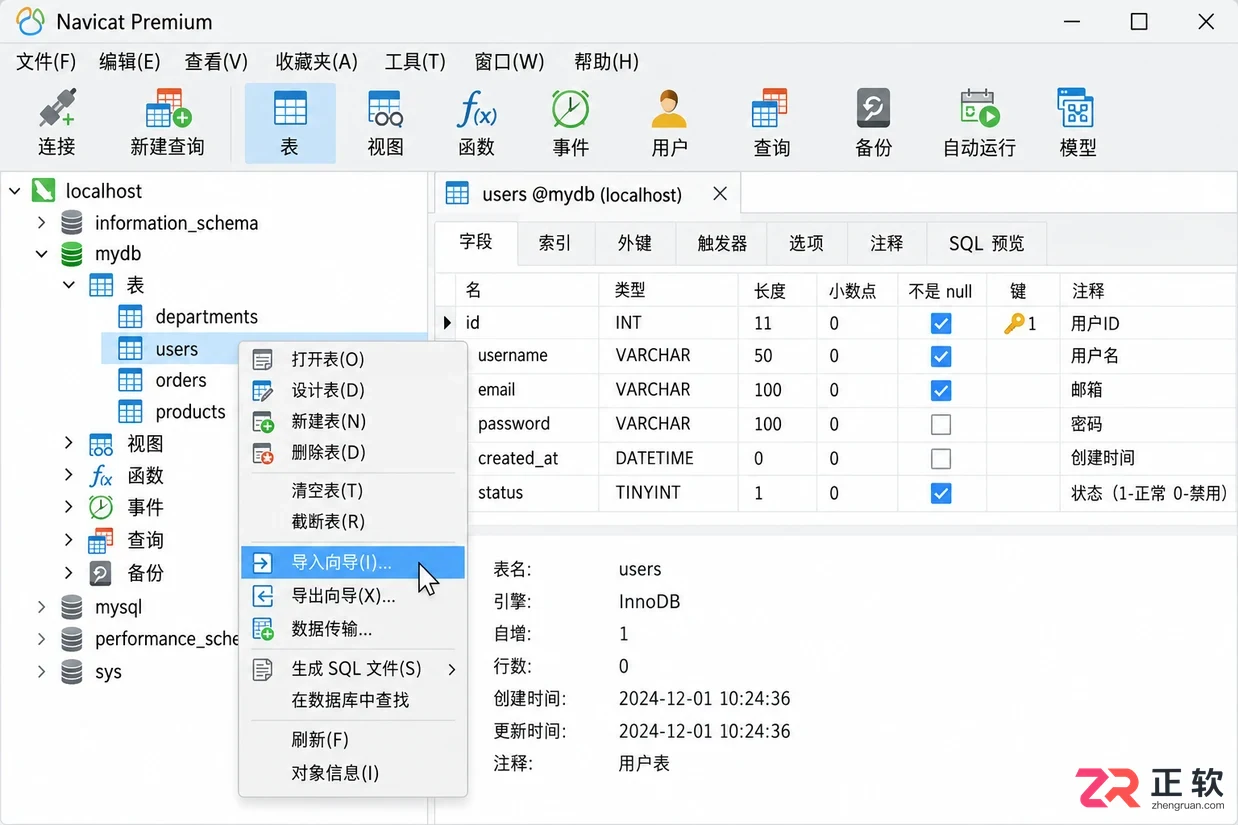Toggle 不是 null checkbox for created_at

[940, 459]
